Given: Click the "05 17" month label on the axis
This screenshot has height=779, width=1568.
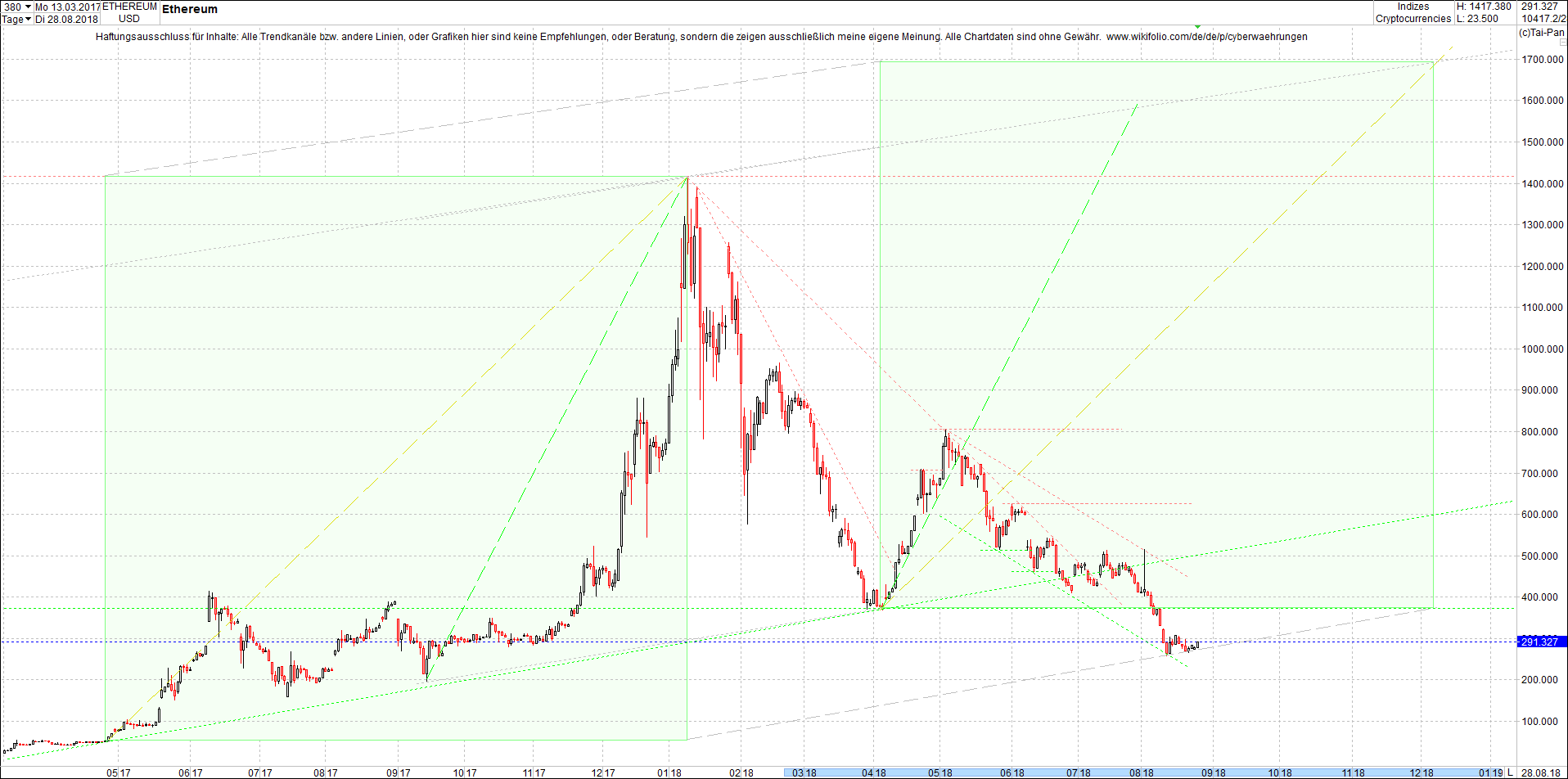Looking at the screenshot, I should click(118, 772).
